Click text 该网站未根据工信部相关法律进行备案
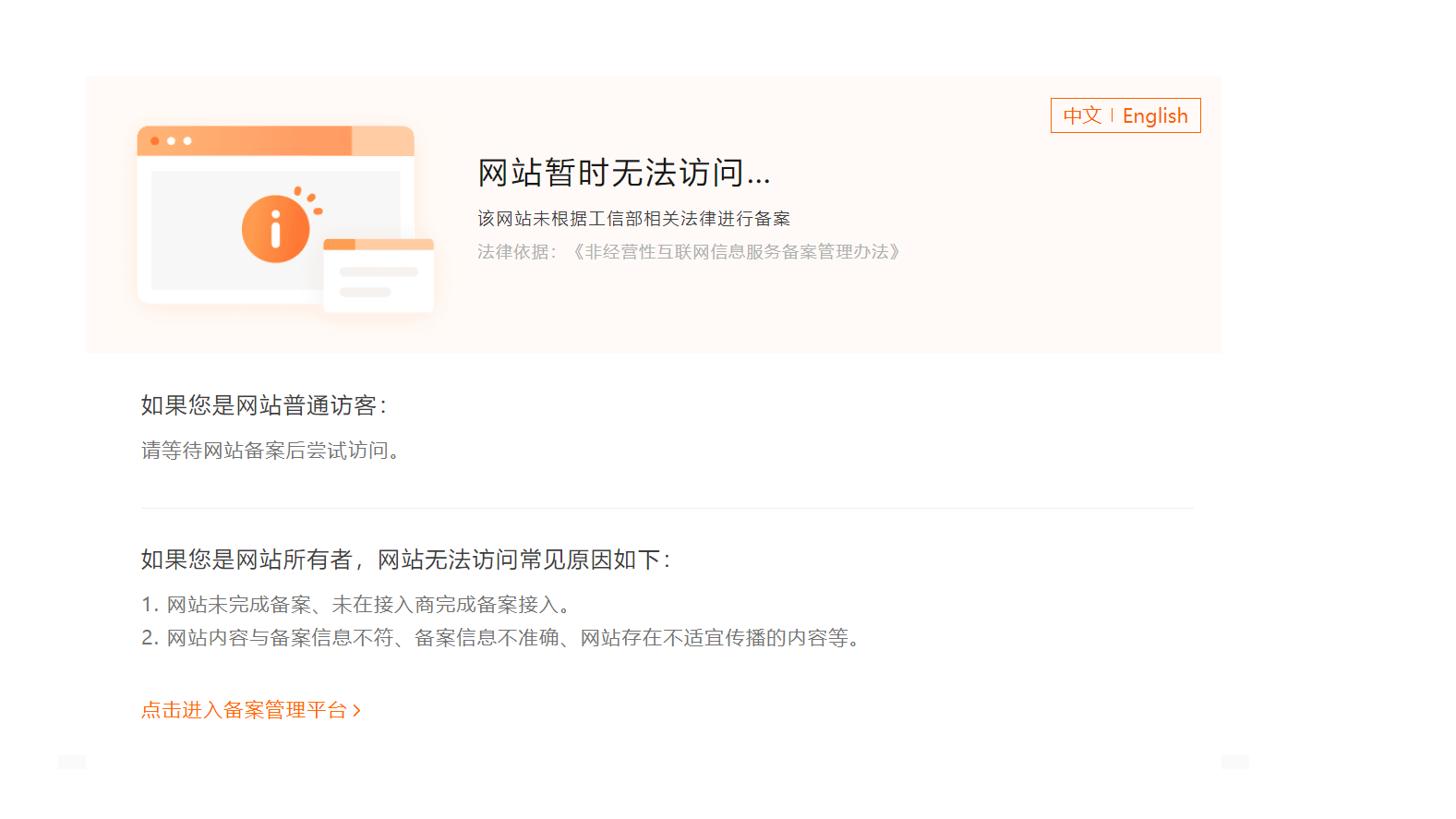The image size is (1456, 819). pos(634,219)
